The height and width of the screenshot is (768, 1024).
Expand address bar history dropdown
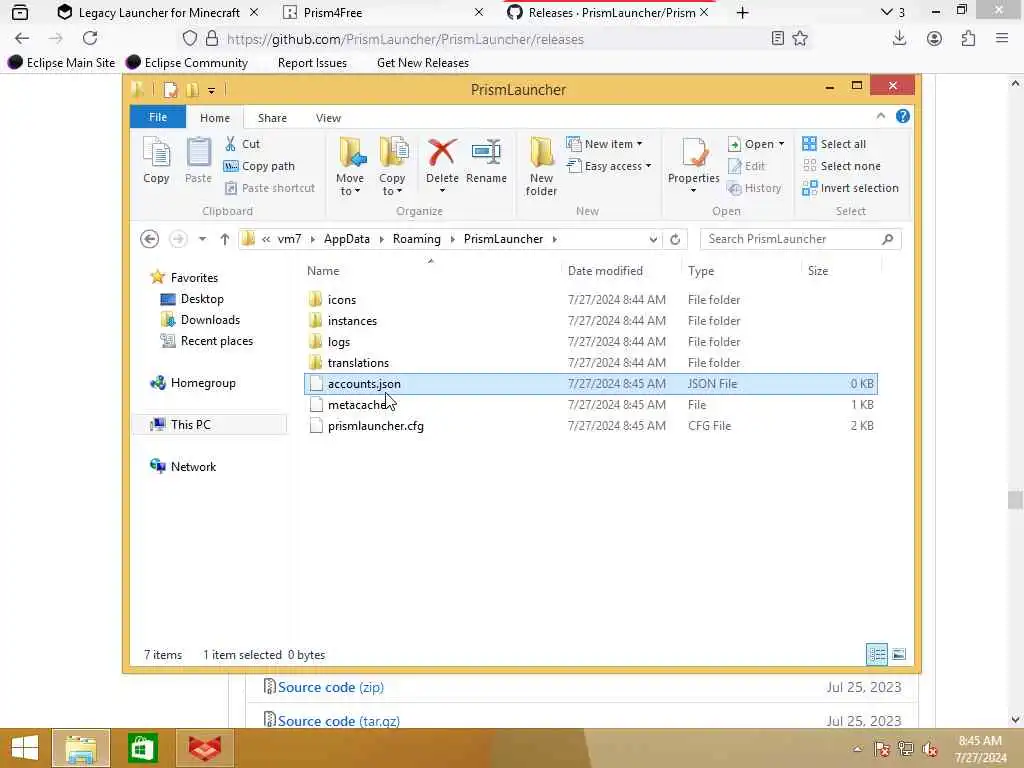click(x=653, y=239)
